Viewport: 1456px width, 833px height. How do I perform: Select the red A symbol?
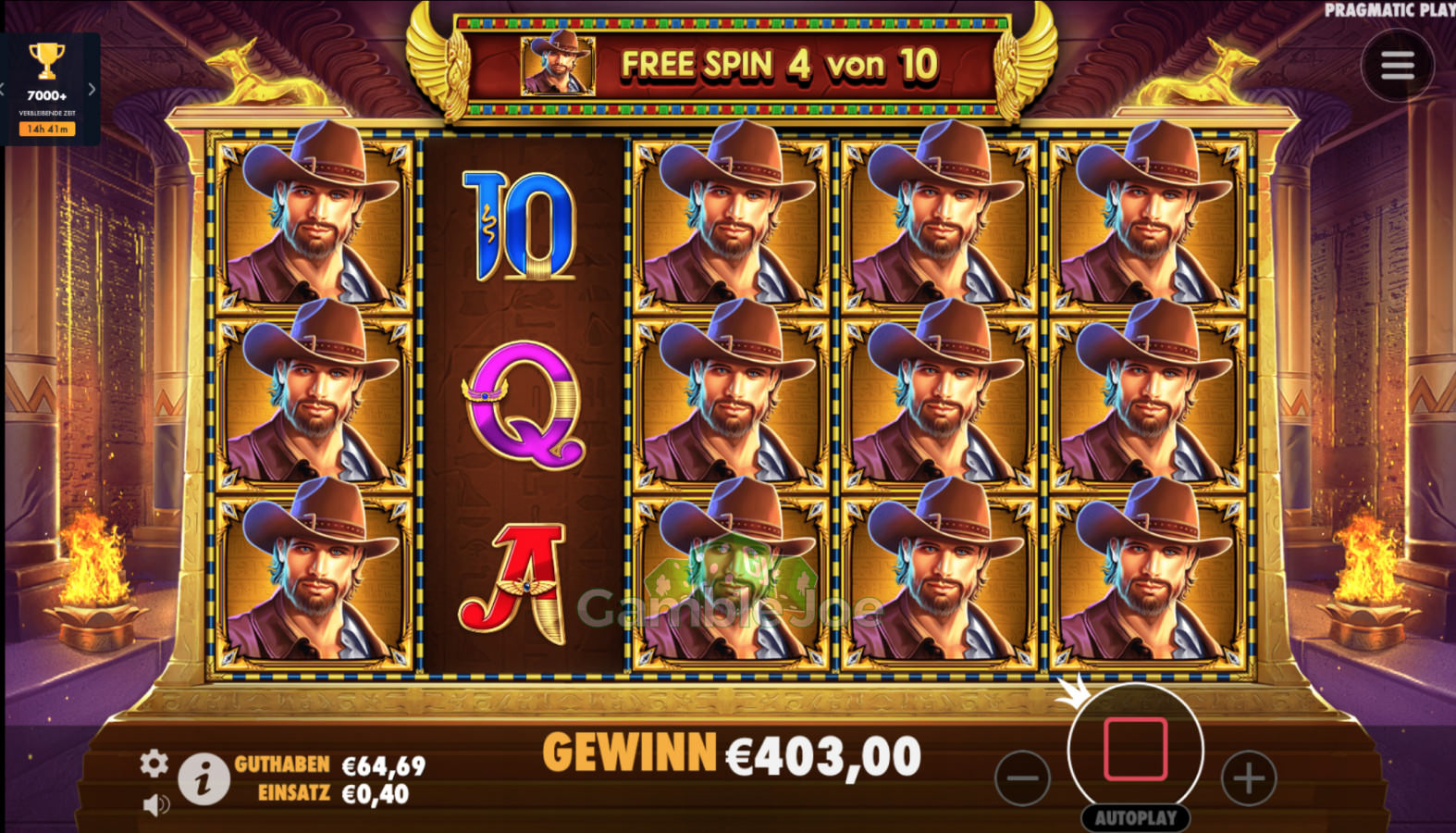(x=512, y=583)
